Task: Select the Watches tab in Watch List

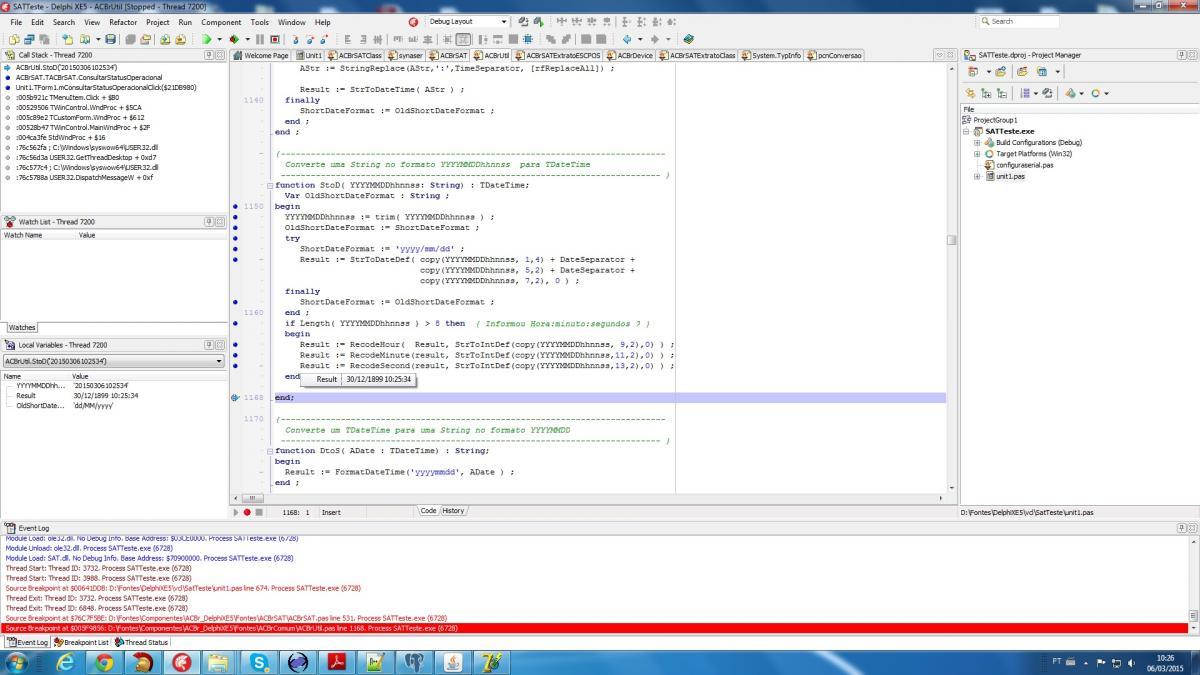Action: point(22,327)
